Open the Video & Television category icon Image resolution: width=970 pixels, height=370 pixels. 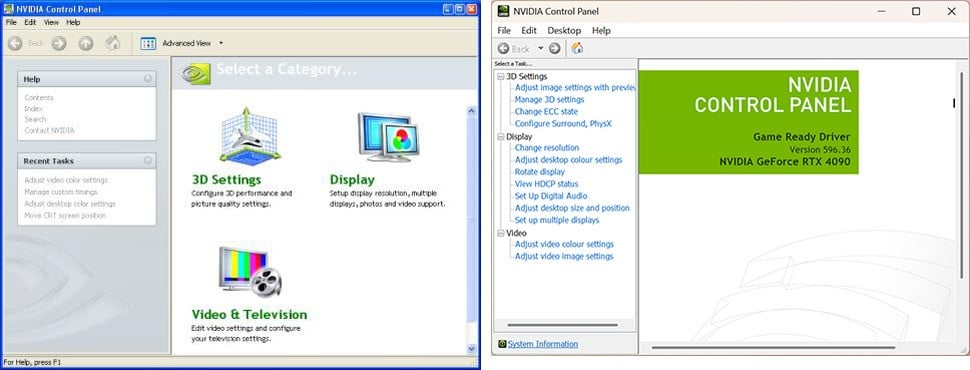(250, 271)
